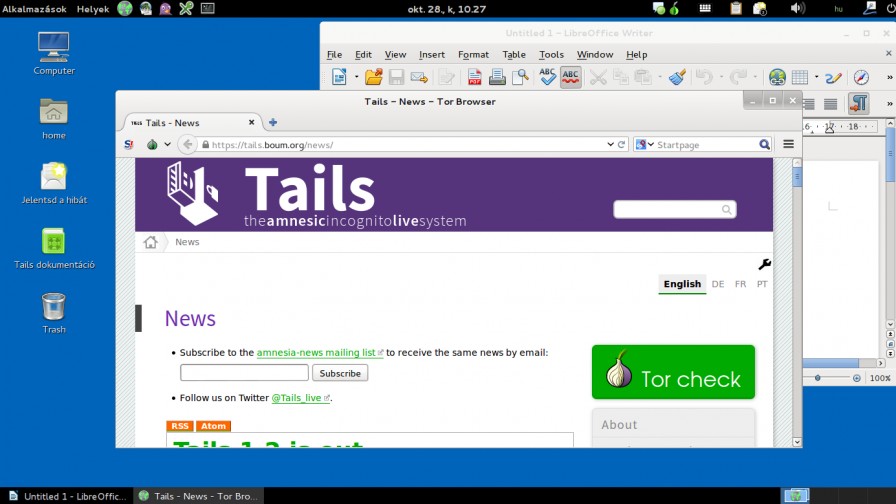Open the Alkalmazások menu in top panel
The height and width of the screenshot is (504, 896).
[34, 9]
